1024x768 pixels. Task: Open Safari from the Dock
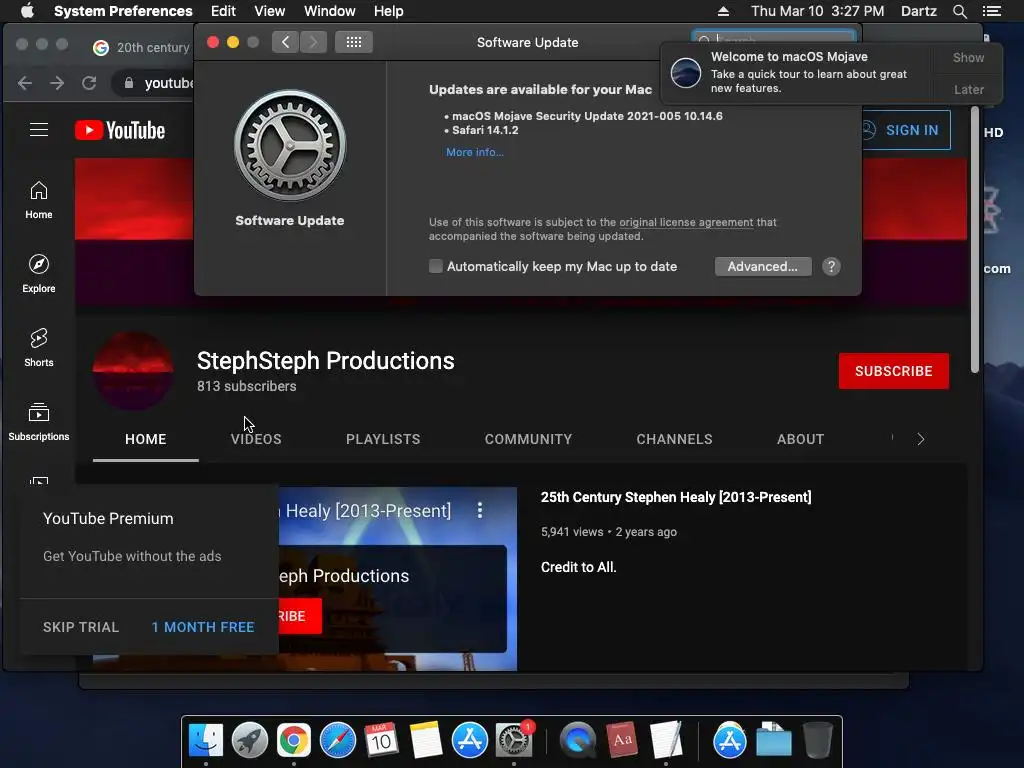coord(338,741)
